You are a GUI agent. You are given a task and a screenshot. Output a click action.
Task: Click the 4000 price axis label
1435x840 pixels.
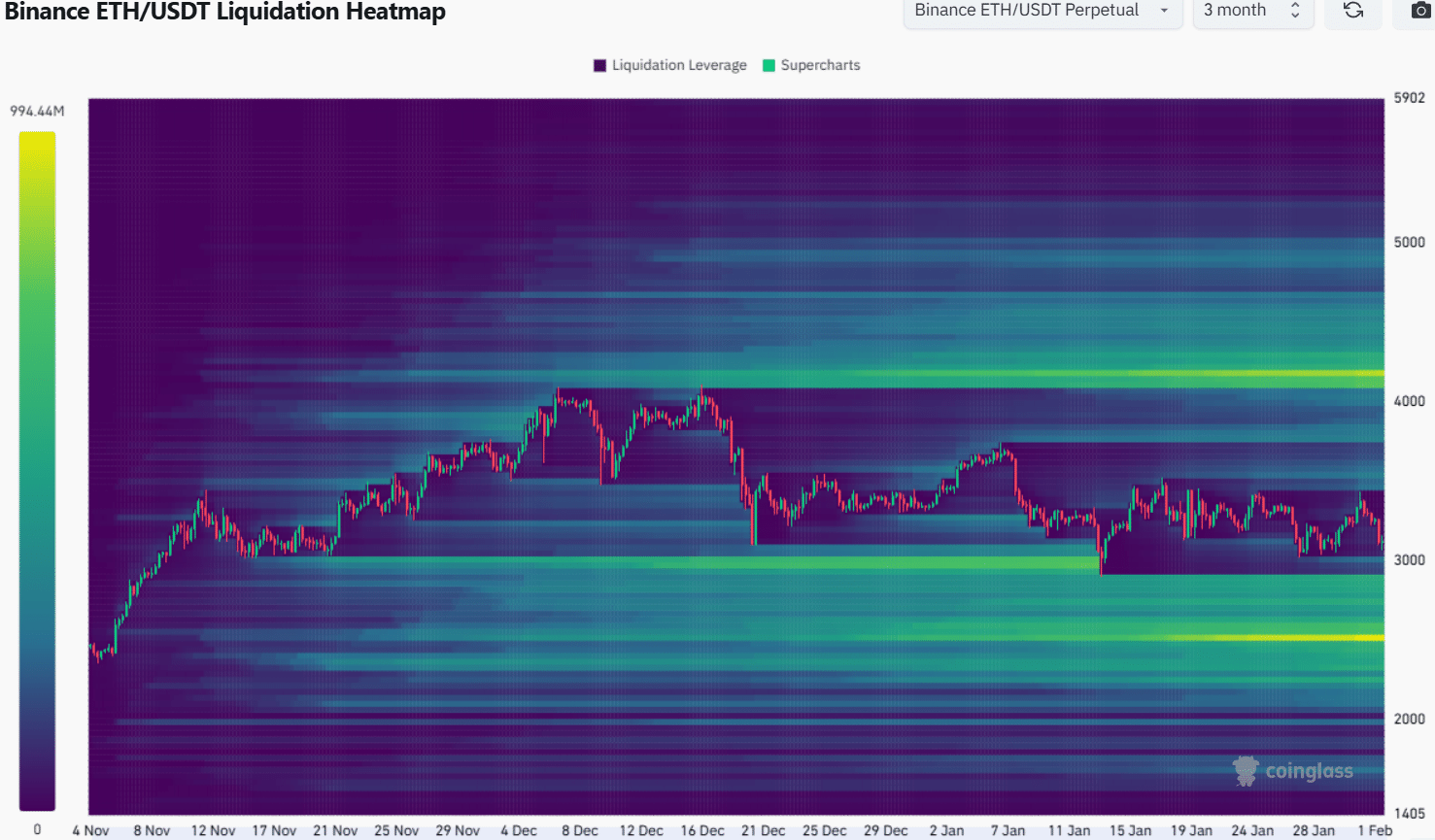[x=1409, y=401]
